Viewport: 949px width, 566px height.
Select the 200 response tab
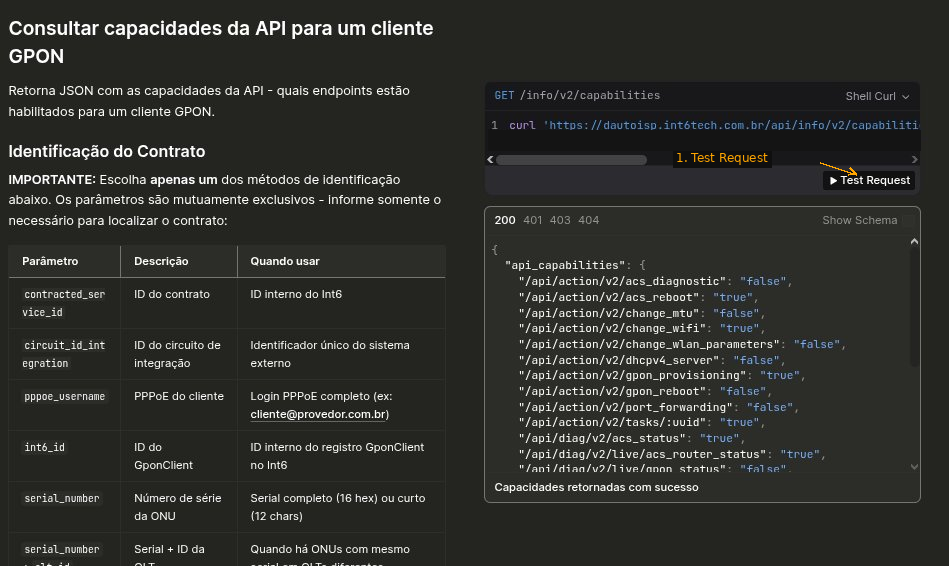(x=505, y=220)
